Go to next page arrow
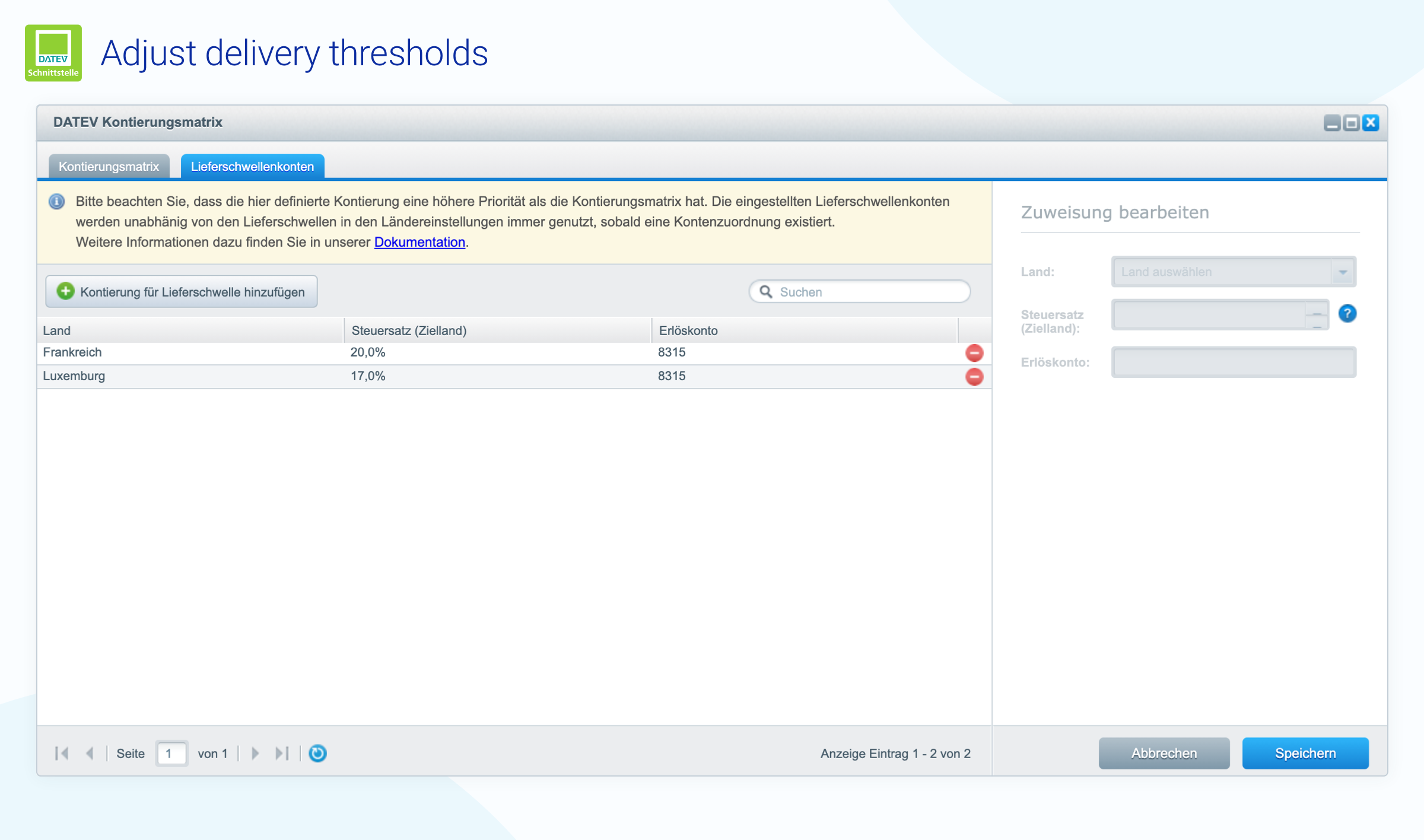This screenshot has width=1424, height=840. [x=255, y=753]
